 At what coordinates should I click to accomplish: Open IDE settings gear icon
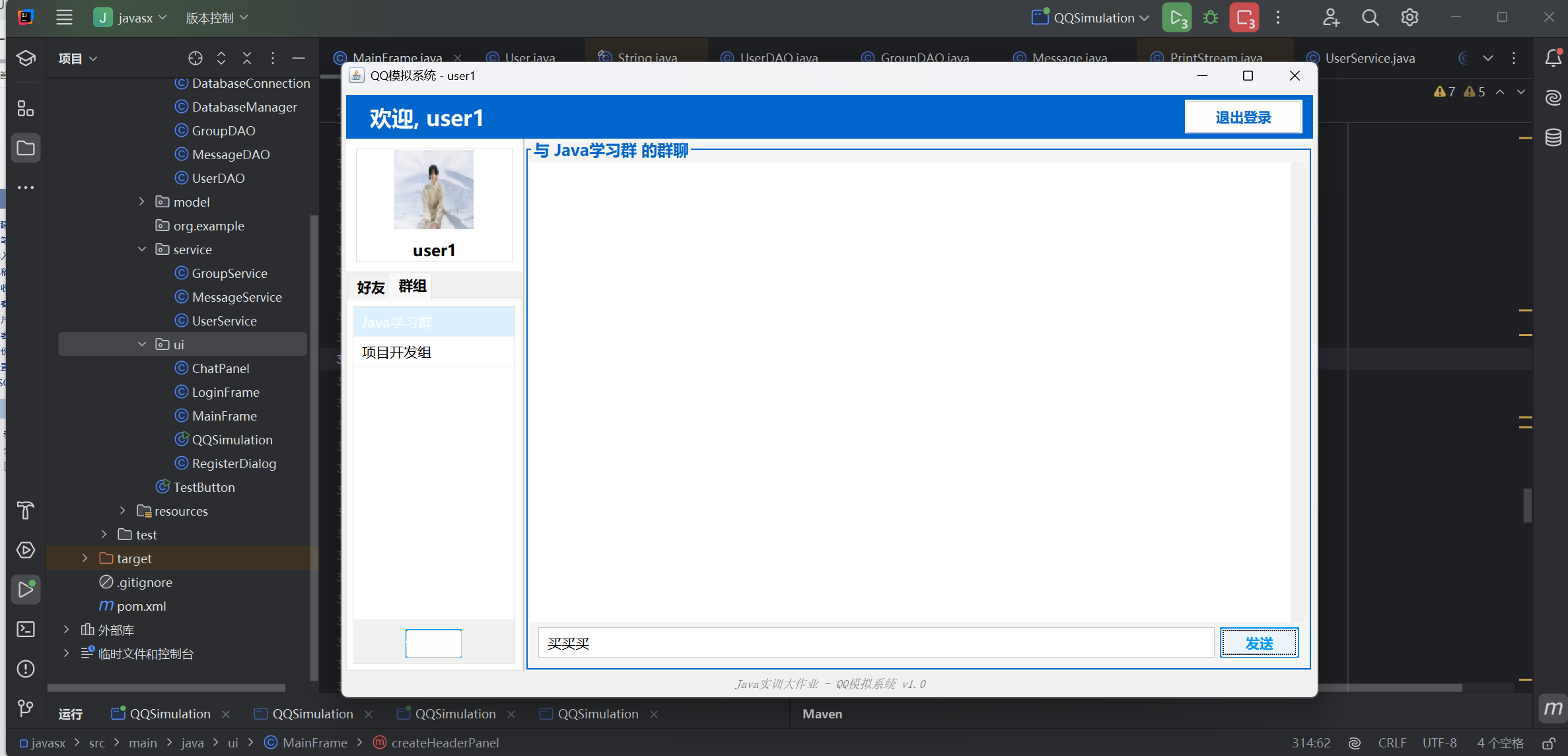[1409, 18]
